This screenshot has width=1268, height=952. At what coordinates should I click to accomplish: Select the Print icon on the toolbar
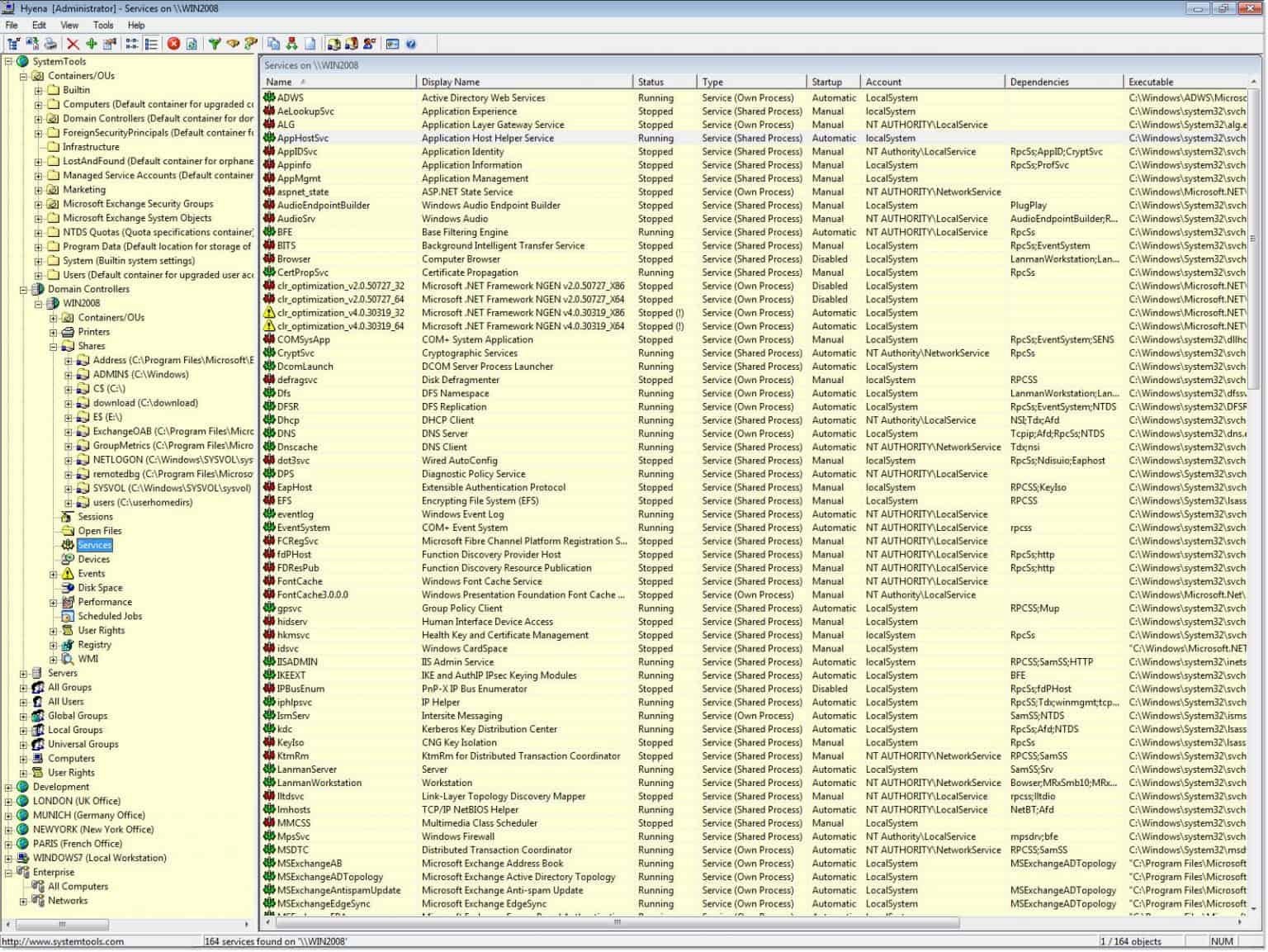point(51,44)
